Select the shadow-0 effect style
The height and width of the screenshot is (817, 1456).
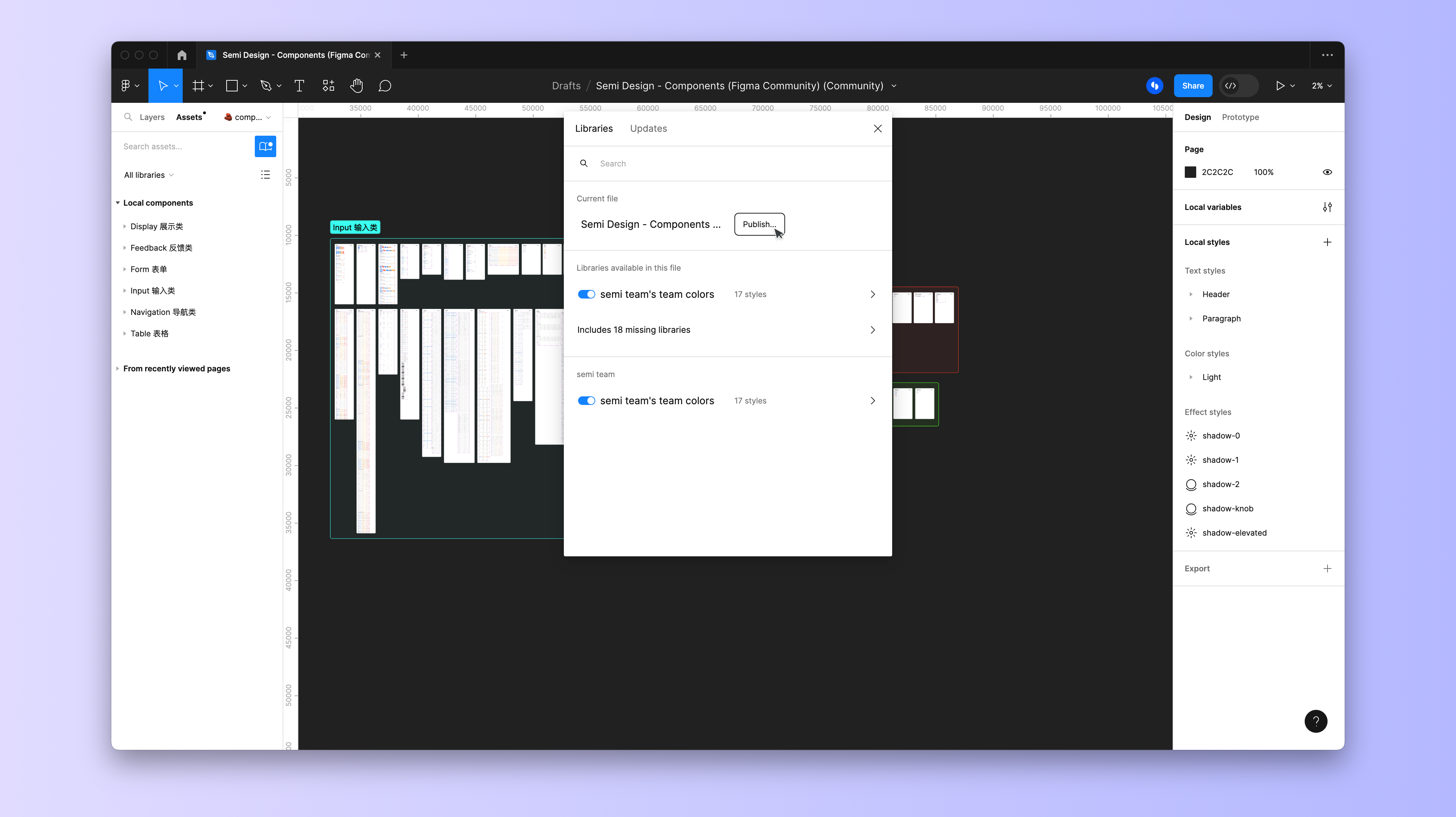coord(1220,435)
